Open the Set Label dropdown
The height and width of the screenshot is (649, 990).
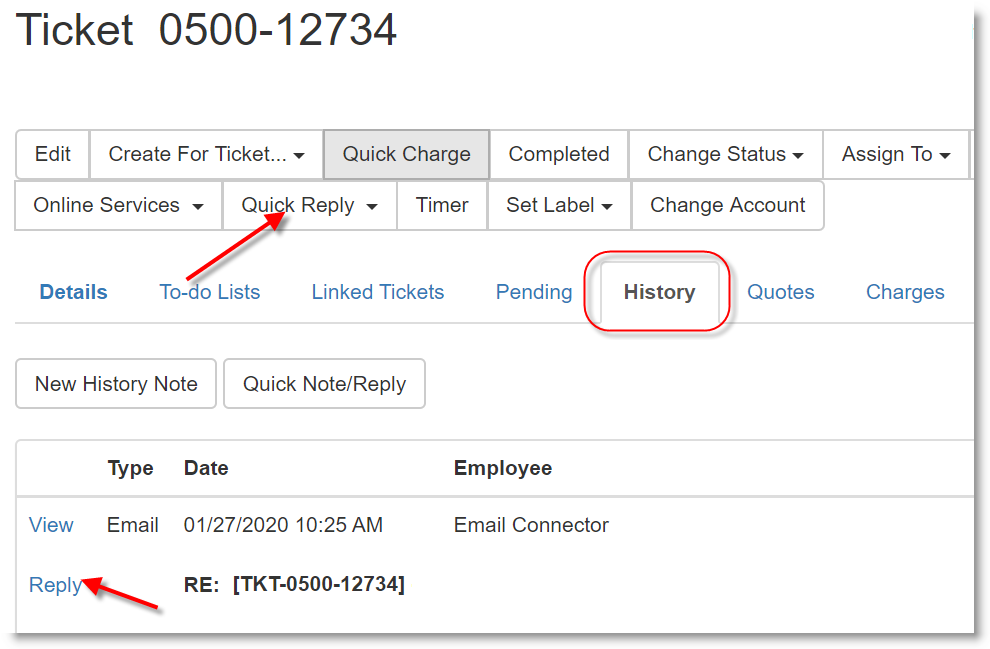(x=558, y=205)
